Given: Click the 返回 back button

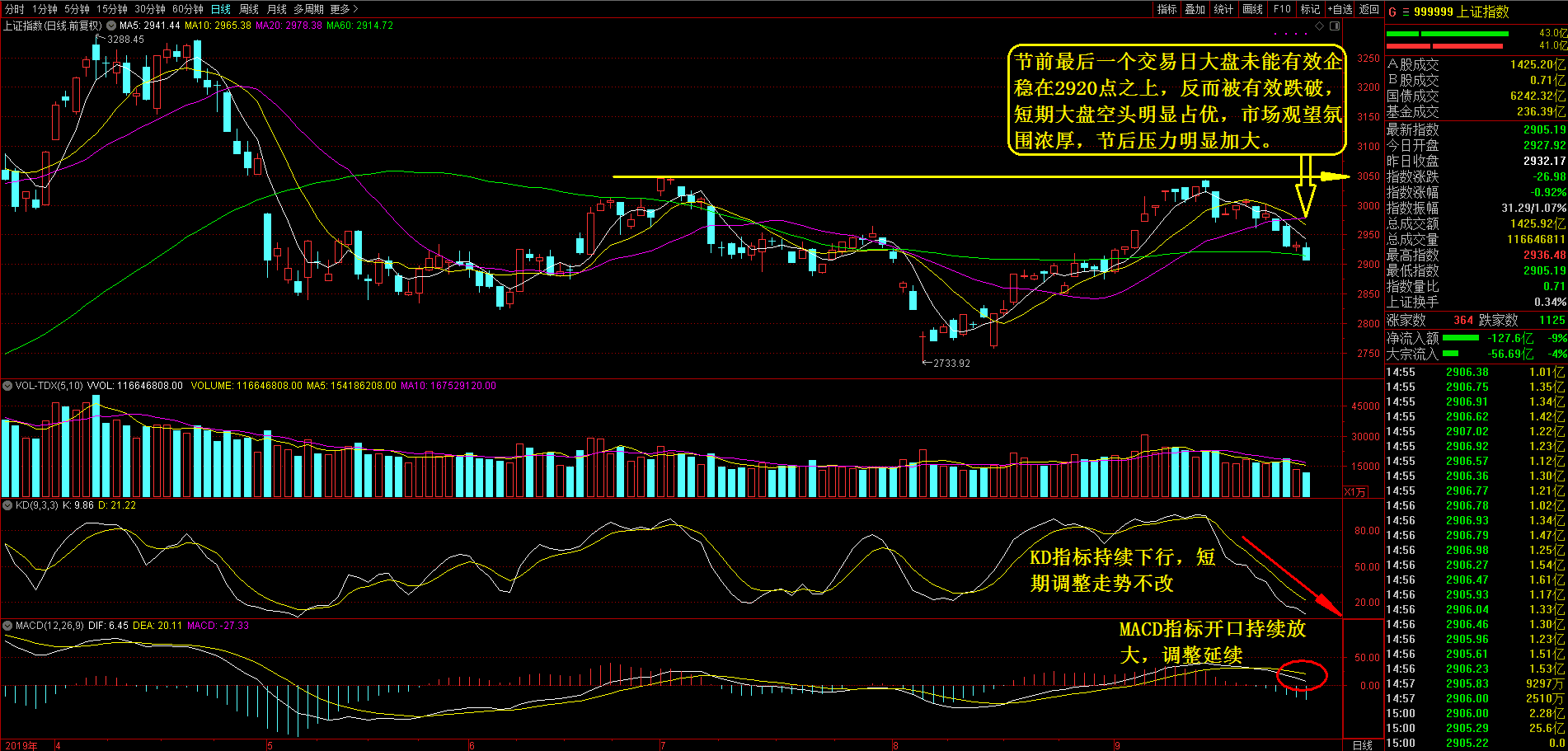Looking at the screenshot, I should click(x=1369, y=9).
